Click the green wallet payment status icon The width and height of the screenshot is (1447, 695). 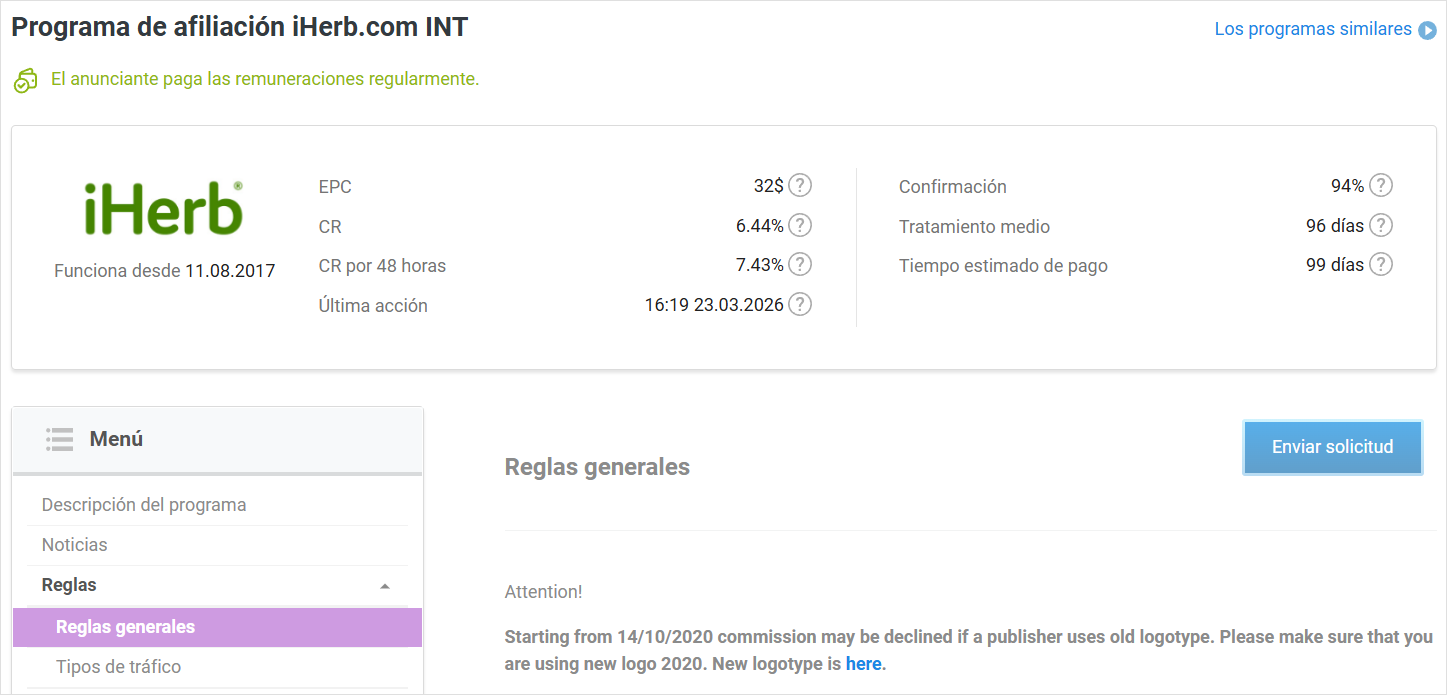[x=25, y=80]
